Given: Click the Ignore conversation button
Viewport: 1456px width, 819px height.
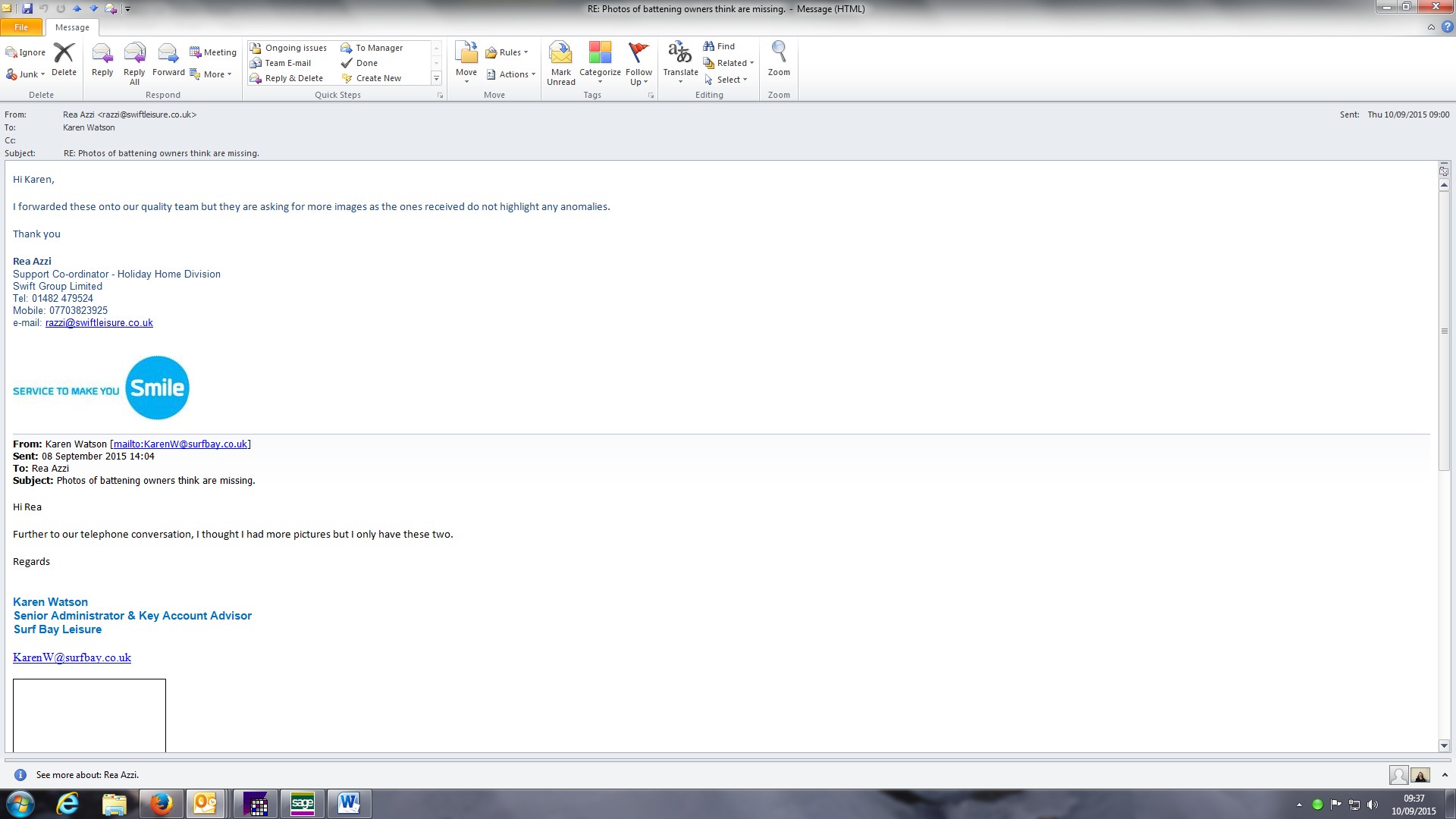Looking at the screenshot, I should (x=26, y=52).
